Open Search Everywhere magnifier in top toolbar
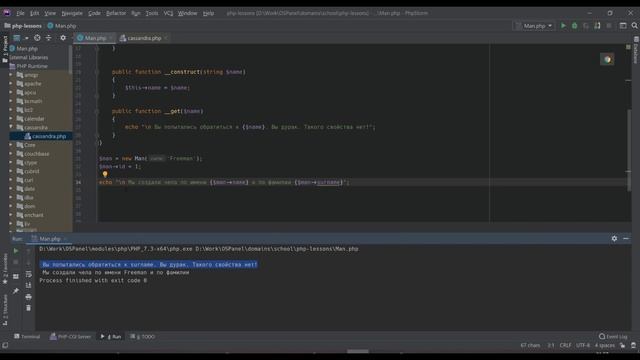The image size is (640, 360). click(634, 26)
